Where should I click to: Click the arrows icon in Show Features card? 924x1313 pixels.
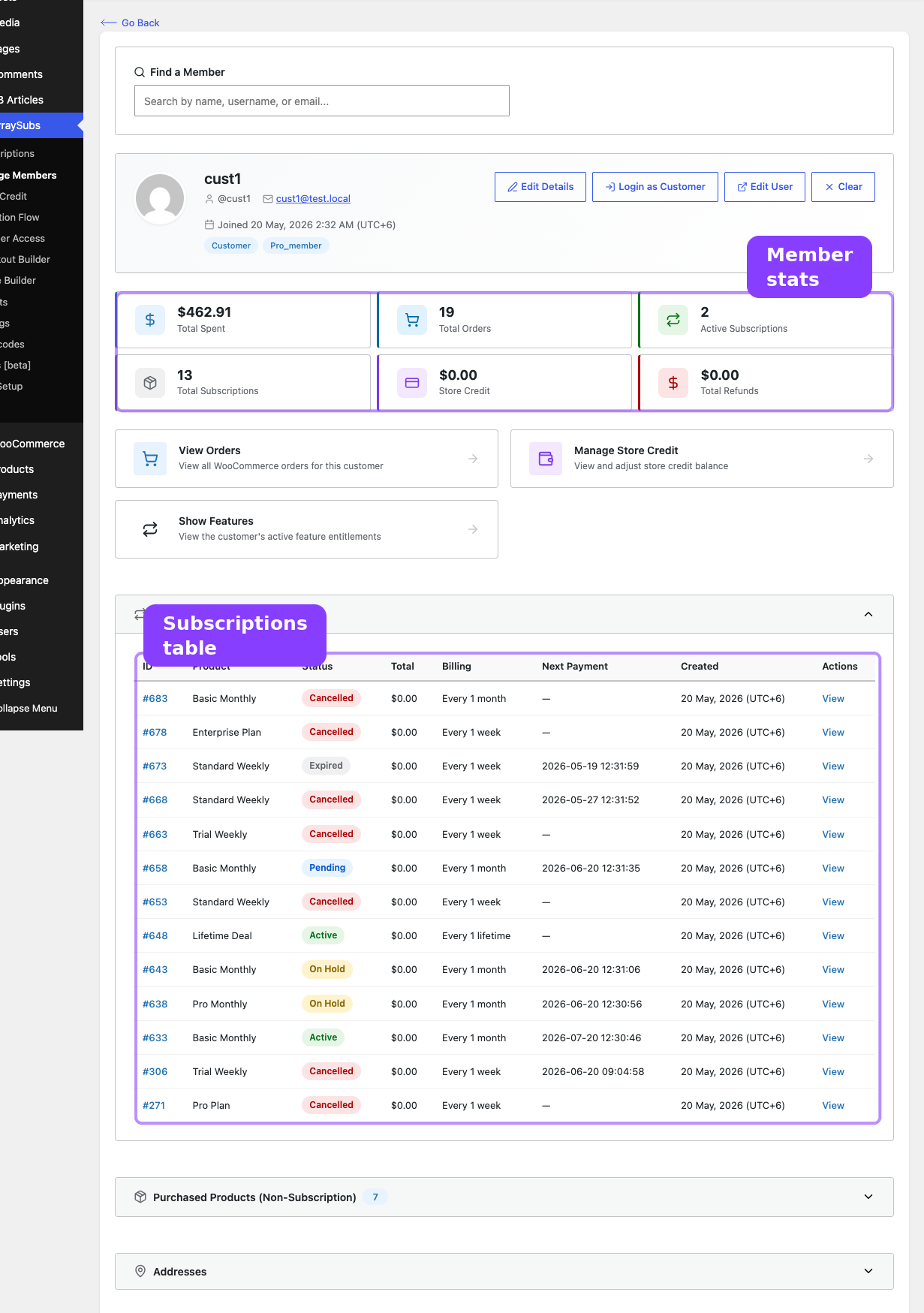click(x=150, y=529)
